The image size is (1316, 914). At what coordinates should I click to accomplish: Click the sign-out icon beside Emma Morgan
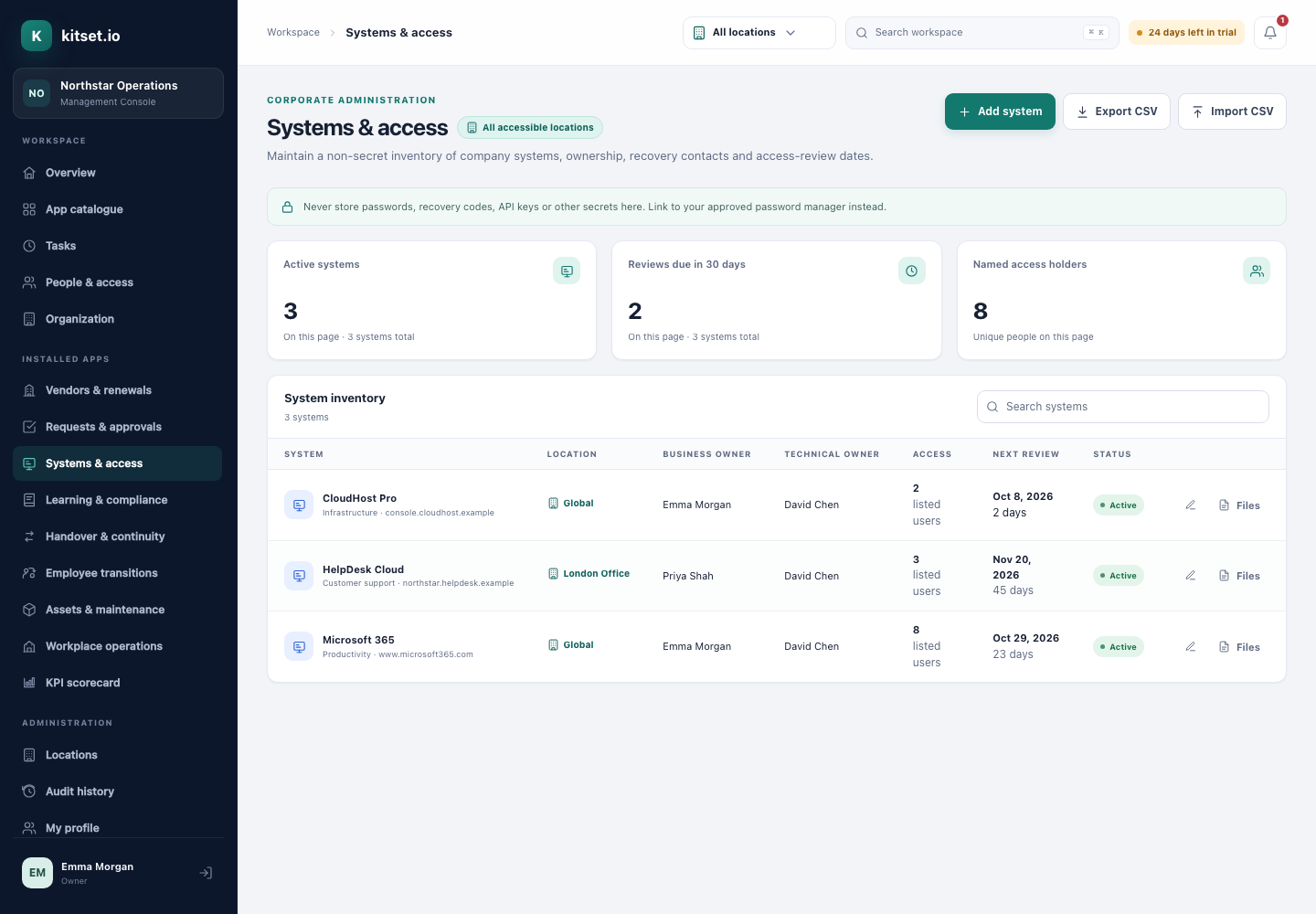coord(207,873)
